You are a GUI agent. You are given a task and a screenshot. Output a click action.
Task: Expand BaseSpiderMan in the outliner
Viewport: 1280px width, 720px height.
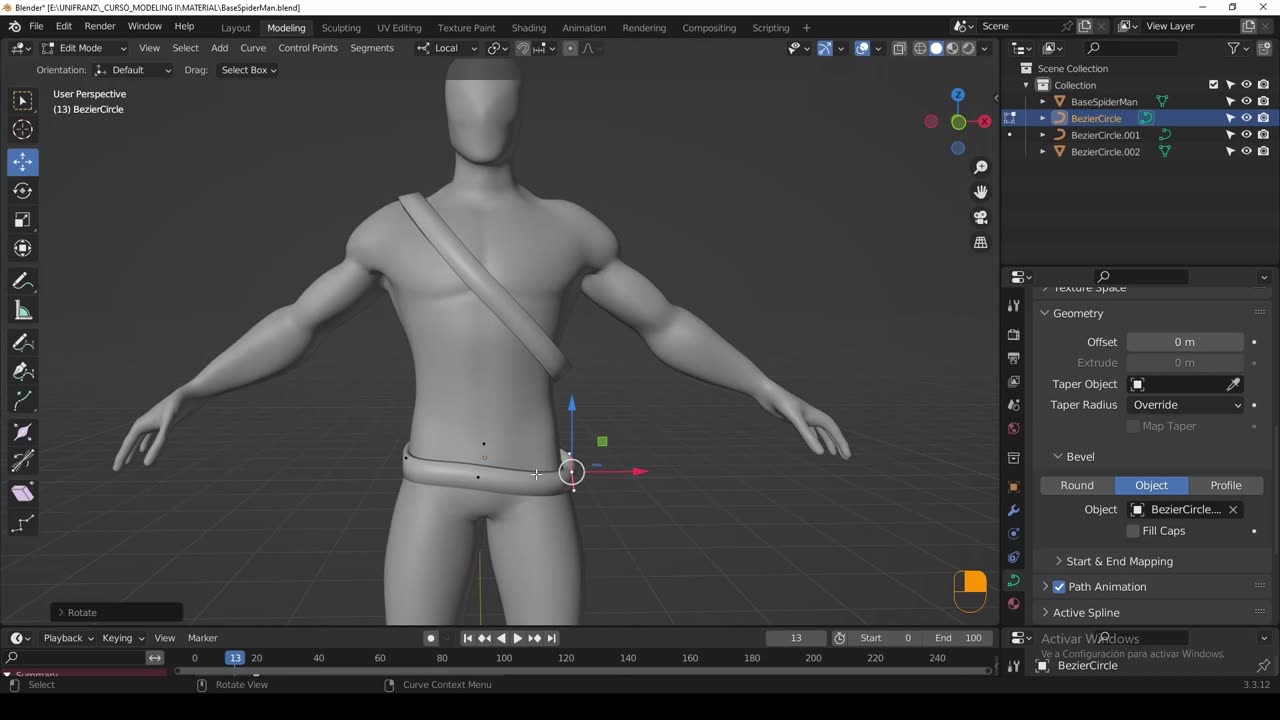(x=1043, y=101)
